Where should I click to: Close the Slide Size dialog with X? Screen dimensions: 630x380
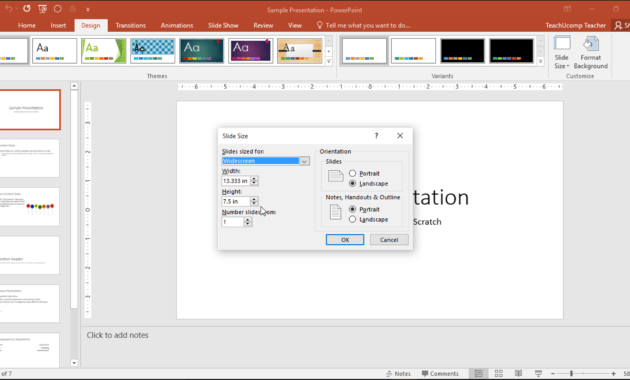400,136
